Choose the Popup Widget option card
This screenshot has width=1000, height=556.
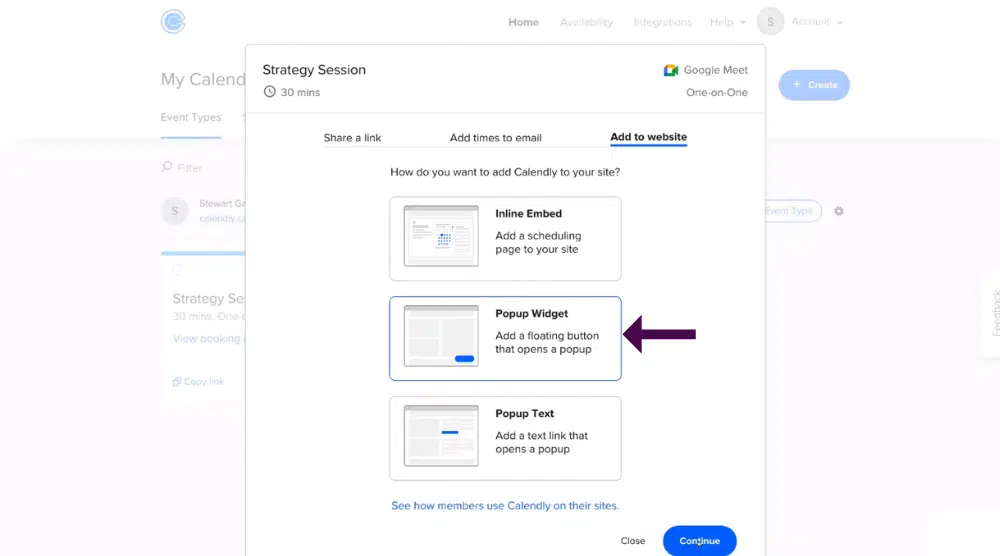point(505,339)
